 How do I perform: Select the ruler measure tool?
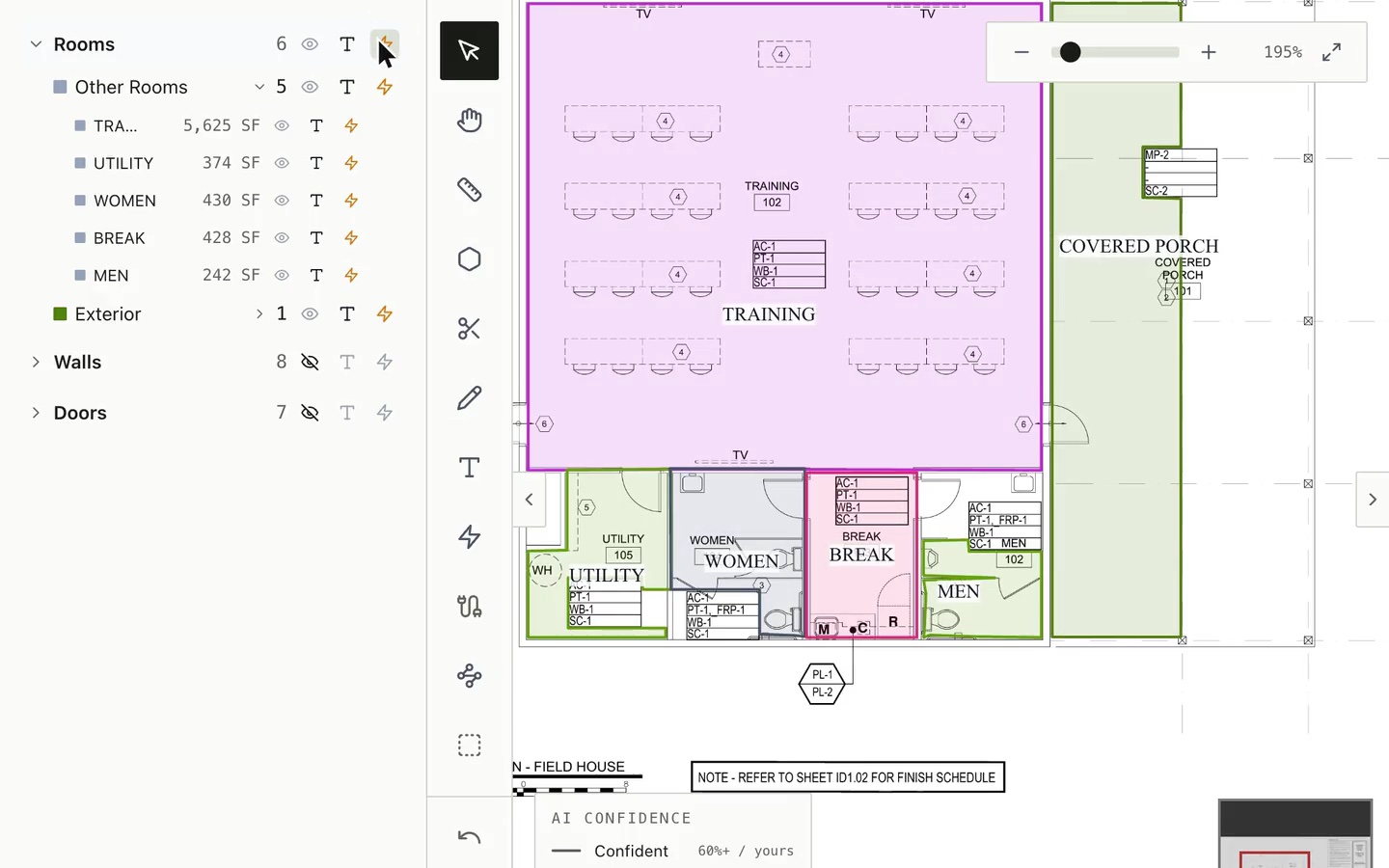coord(469,190)
